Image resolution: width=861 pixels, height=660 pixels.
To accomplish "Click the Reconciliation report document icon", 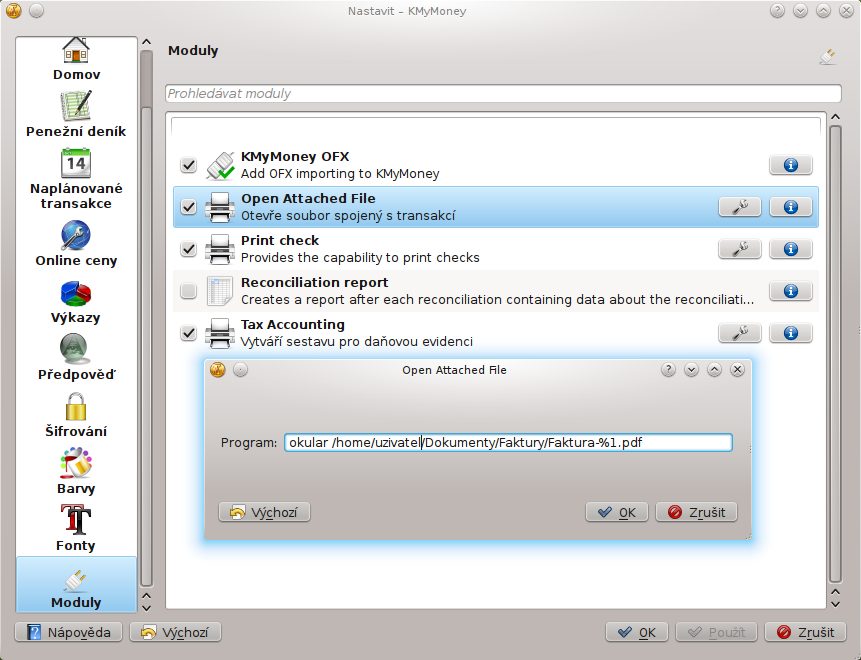I will click(220, 291).
